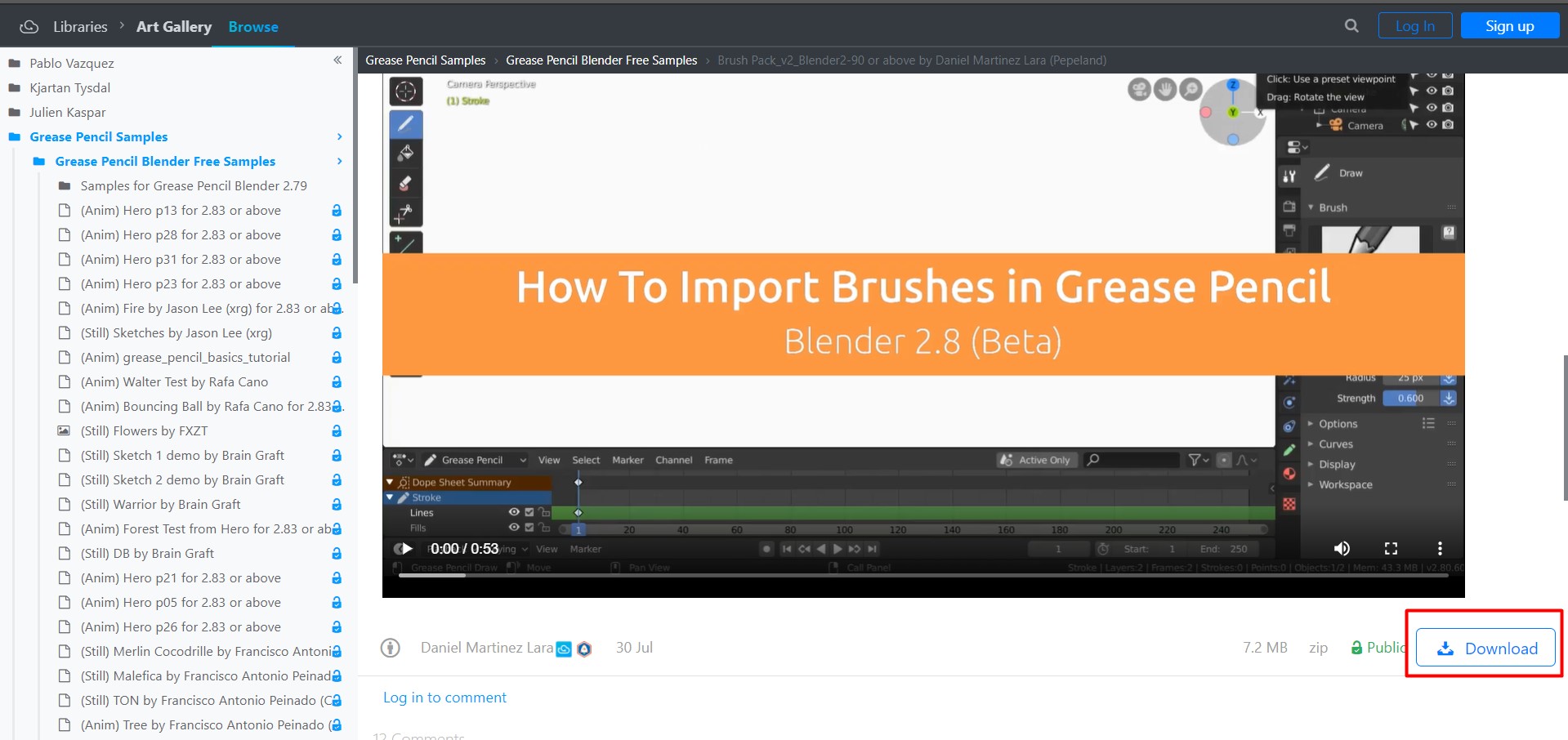The image size is (1568, 740).
Task: Click the Blender badge next to author name
Action: point(584,649)
